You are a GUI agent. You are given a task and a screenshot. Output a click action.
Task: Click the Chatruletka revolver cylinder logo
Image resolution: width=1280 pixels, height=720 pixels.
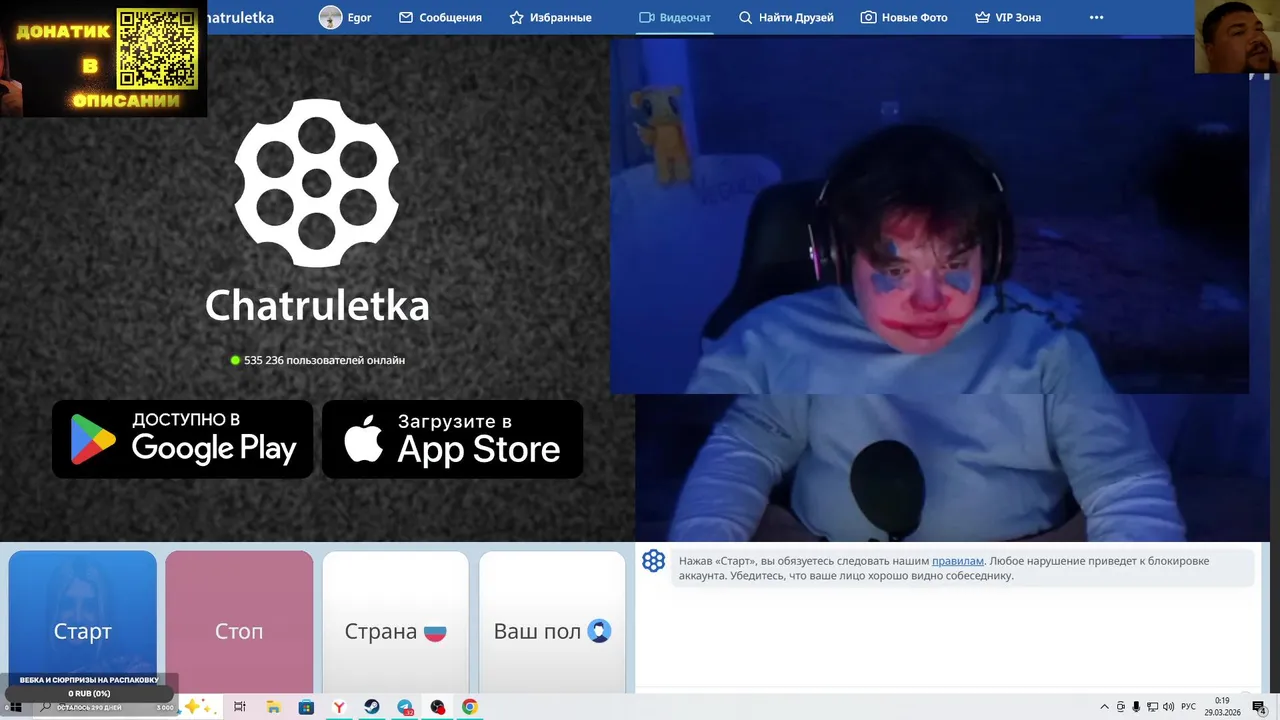[317, 183]
